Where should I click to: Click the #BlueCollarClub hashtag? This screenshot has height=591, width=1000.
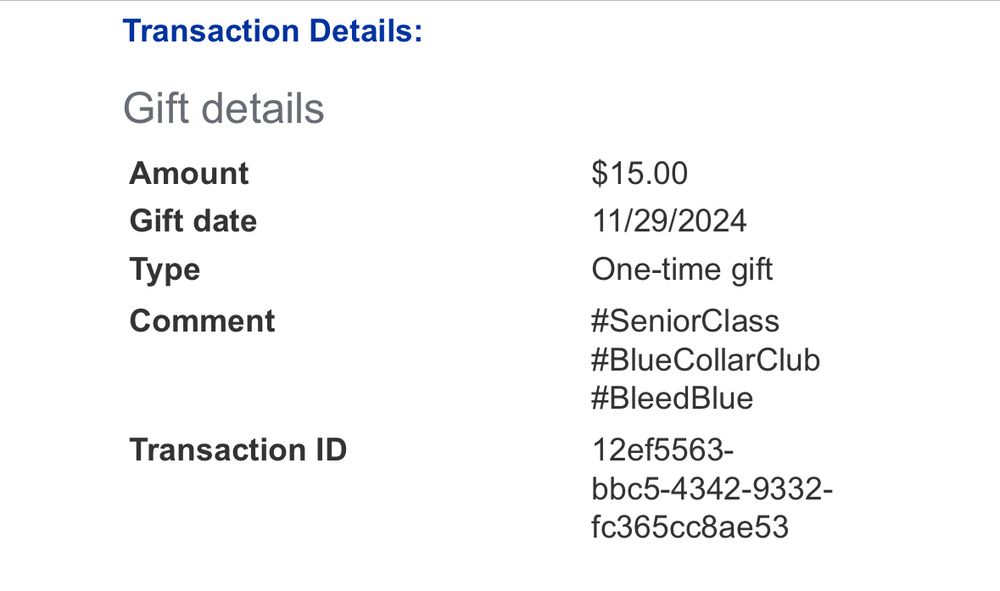[x=705, y=360]
